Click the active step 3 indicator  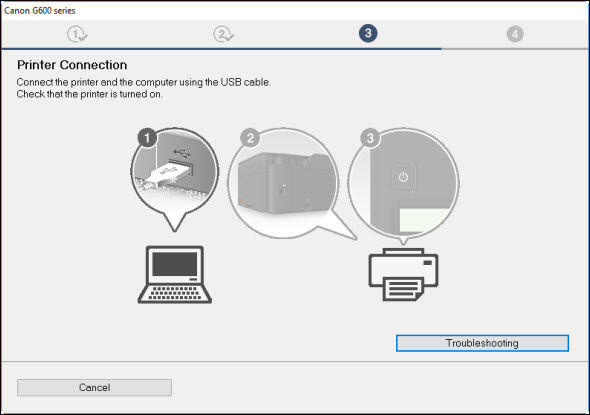[368, 33]
